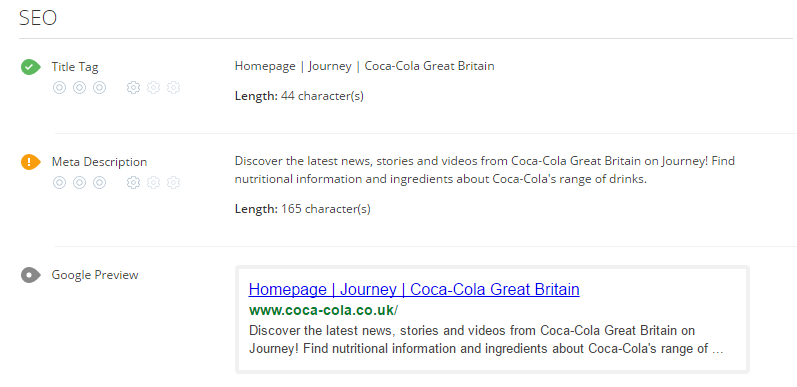The width and height of the screenshot is (797, 387).
Task: Click the middle gear icon under Meta Description
Action: click(x=154, y=182)
